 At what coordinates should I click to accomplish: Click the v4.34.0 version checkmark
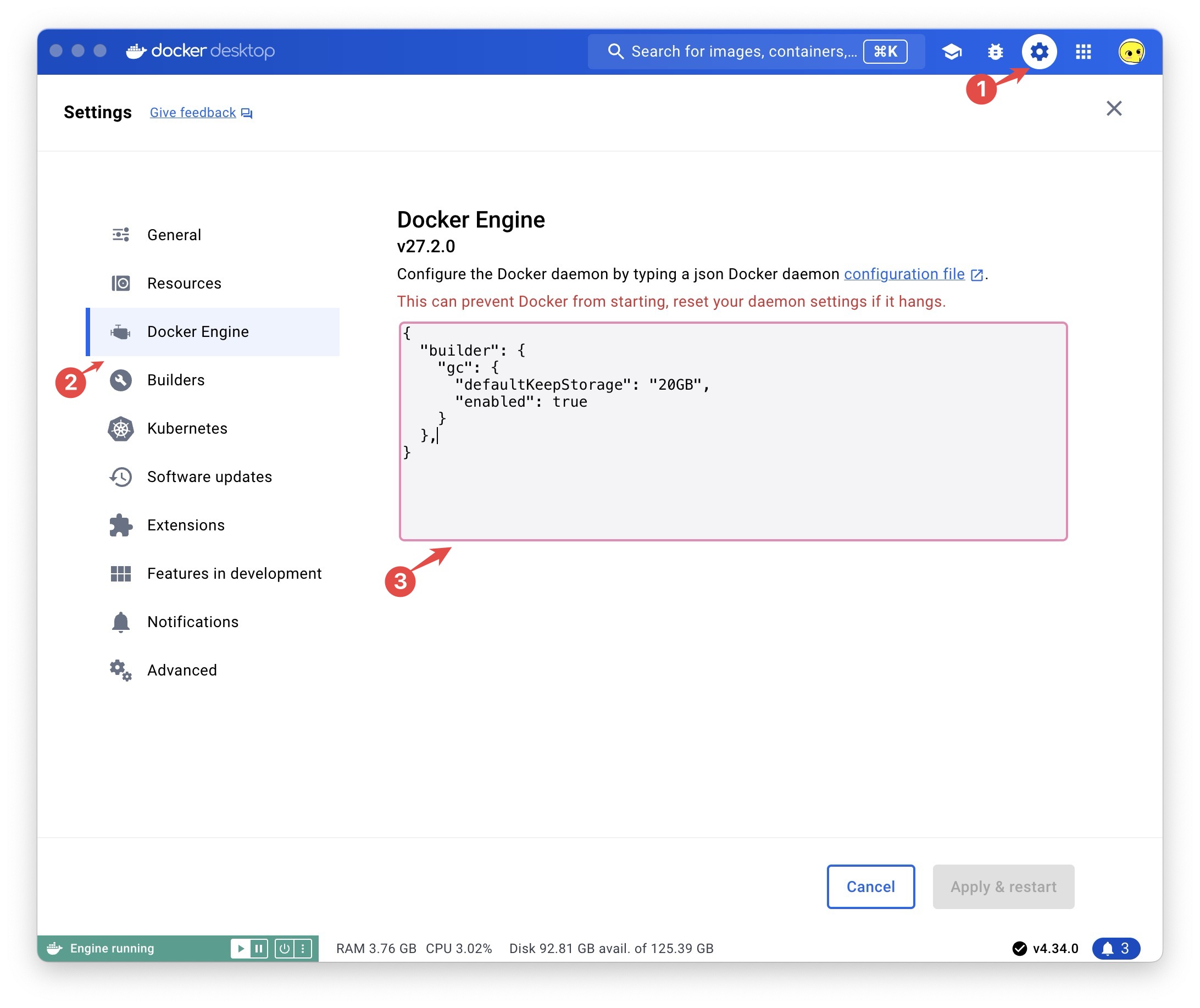pyautogui.click(x=1019, y=949)
